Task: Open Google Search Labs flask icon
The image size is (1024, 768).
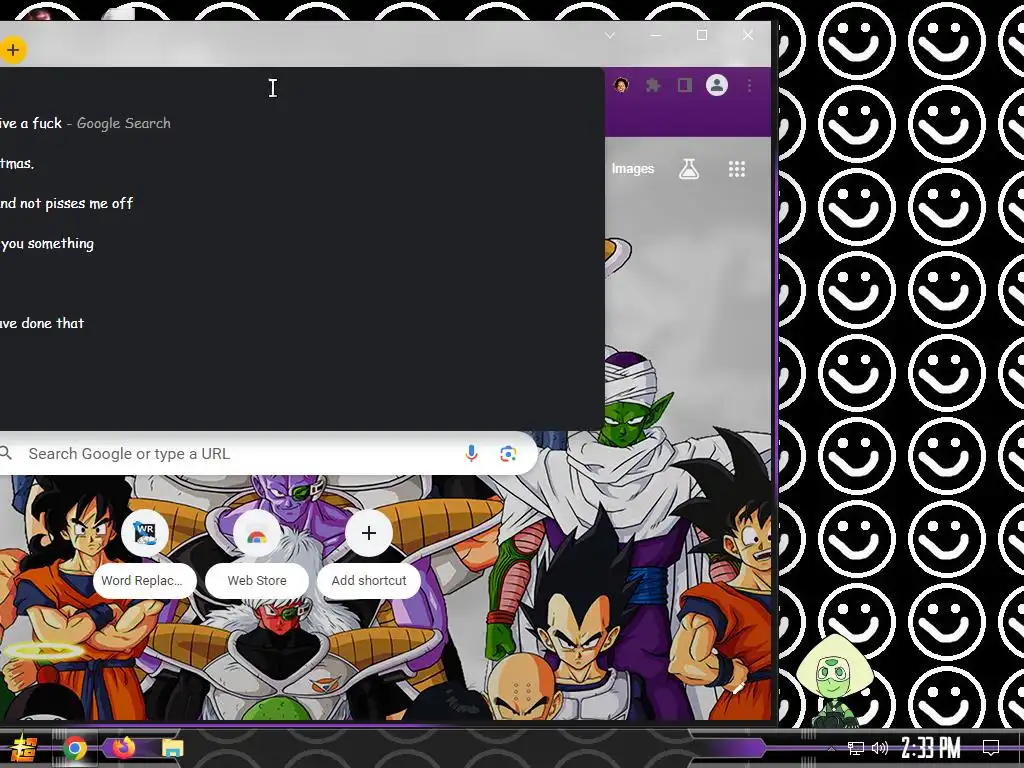Action: [x=688, y=169]
